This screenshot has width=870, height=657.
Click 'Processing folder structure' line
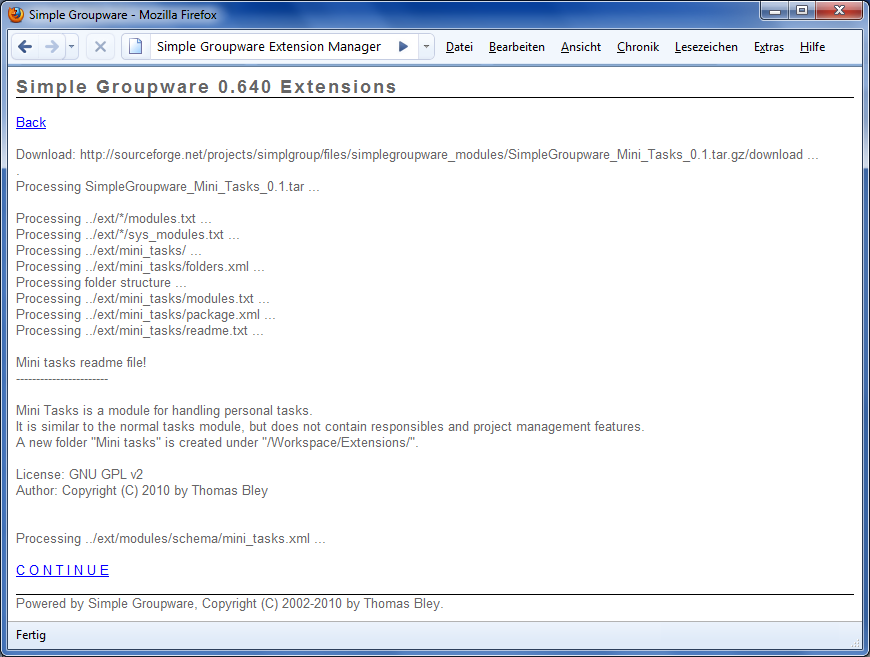[x=101, y=283]
